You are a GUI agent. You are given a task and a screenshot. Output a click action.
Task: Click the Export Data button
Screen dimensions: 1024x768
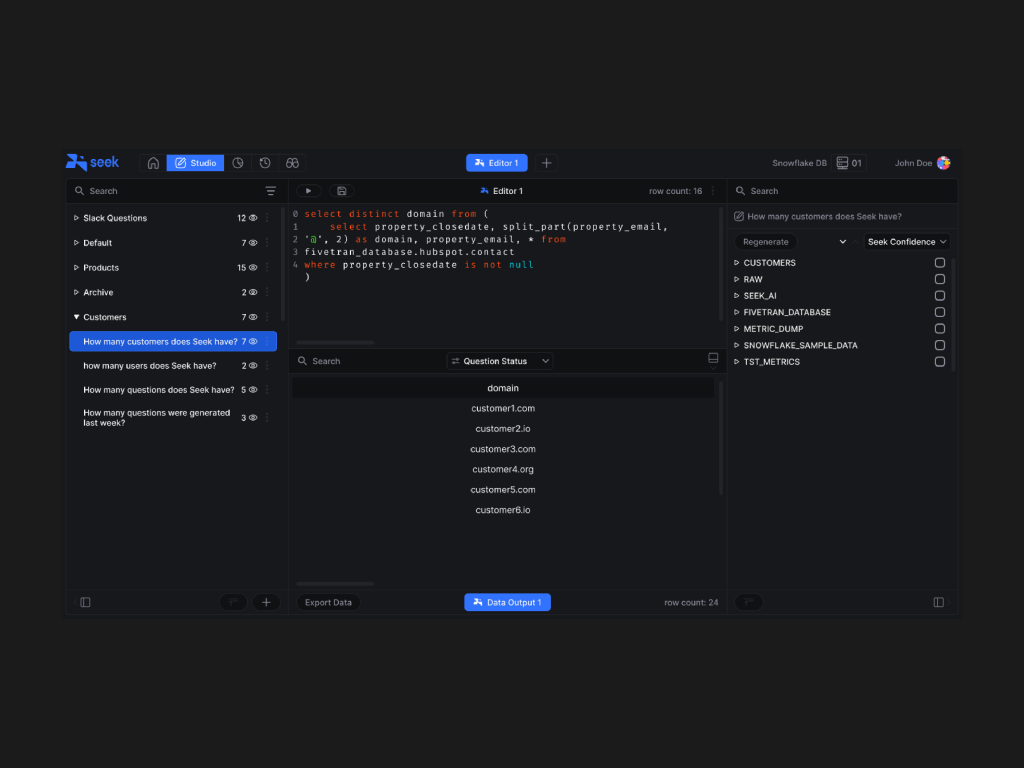point(328,602)
